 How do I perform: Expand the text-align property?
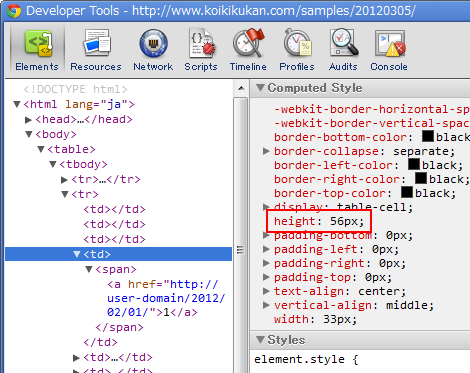tap(266, 291)
